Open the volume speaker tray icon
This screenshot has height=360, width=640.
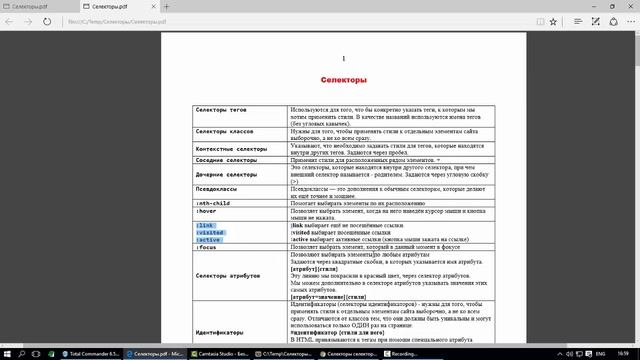coord(569,354)
